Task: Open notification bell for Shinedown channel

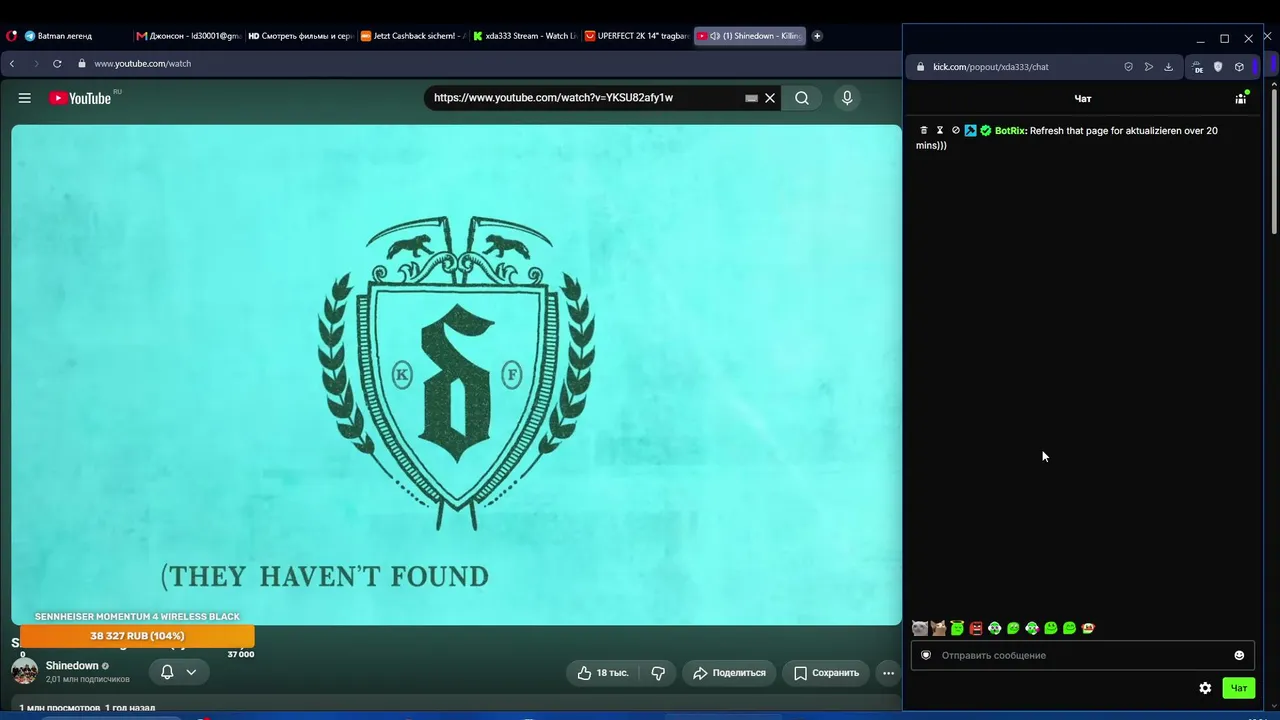Action: coord(168,672)
